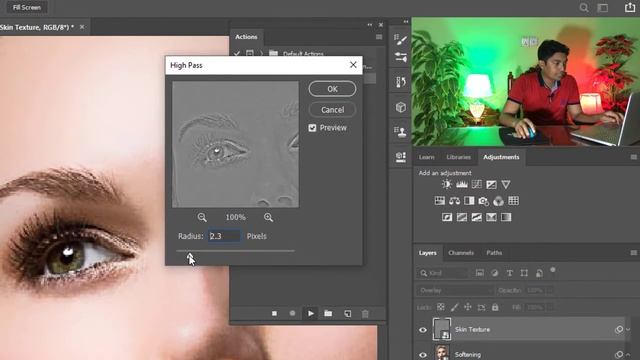
Task: Add a Black & White adjustment
Action: coord(469,201)
